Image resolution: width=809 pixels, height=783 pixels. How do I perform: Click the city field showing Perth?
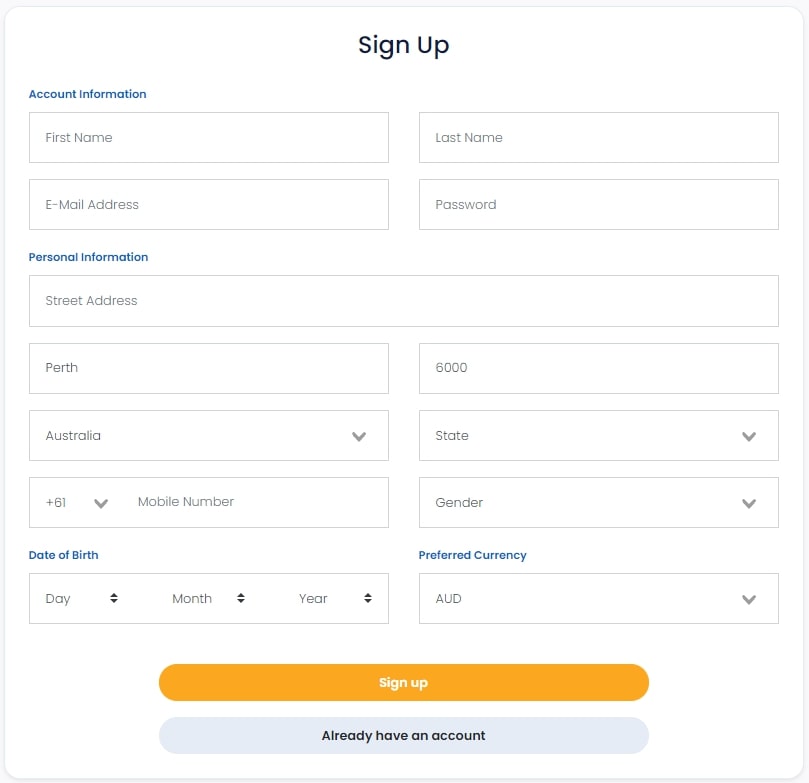[208, 368]
